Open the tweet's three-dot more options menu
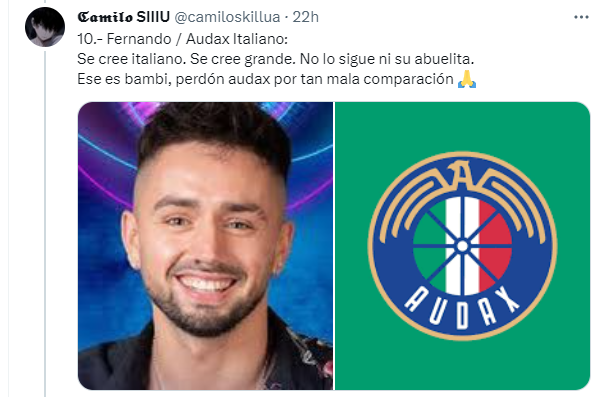Viewport: 598px width, 402px height. tap(581, 18)
